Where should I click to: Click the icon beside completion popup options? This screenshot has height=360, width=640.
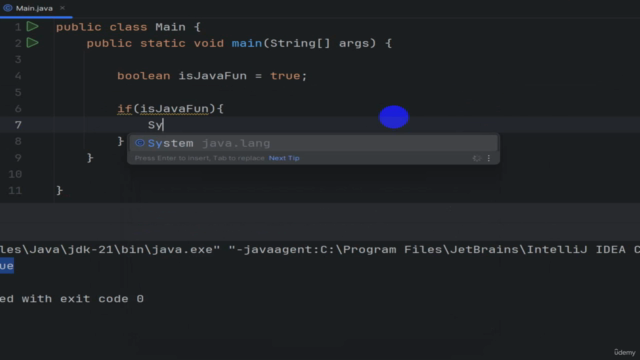(x=476, y=158)
